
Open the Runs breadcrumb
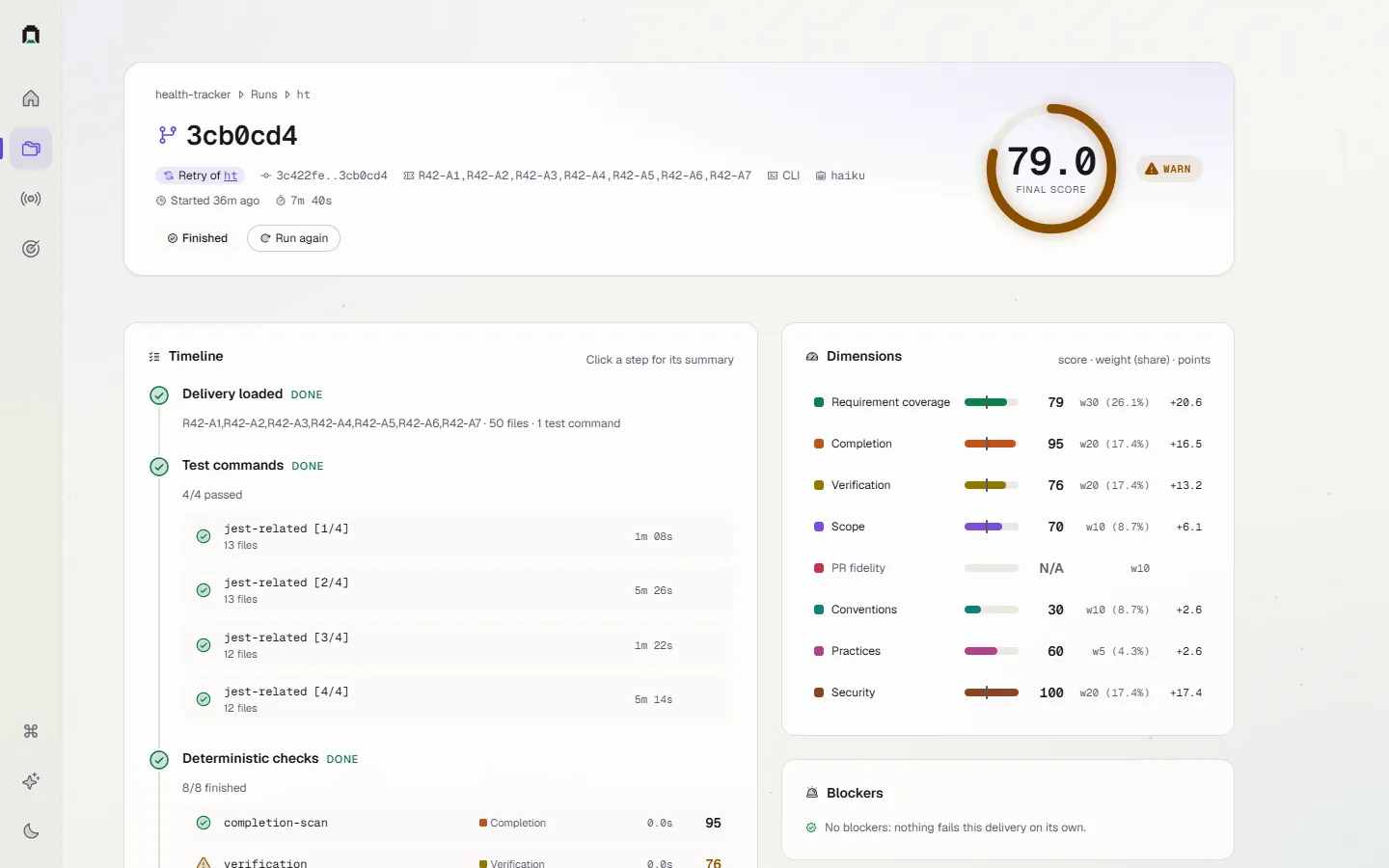click(x=263, y=95)
